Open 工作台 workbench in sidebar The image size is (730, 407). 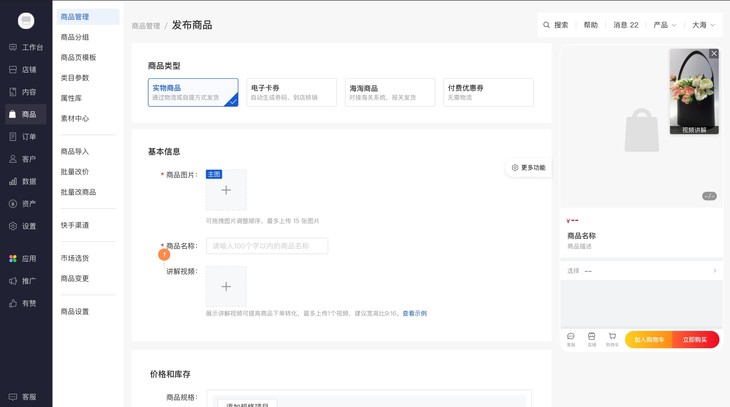coord(26,47)
